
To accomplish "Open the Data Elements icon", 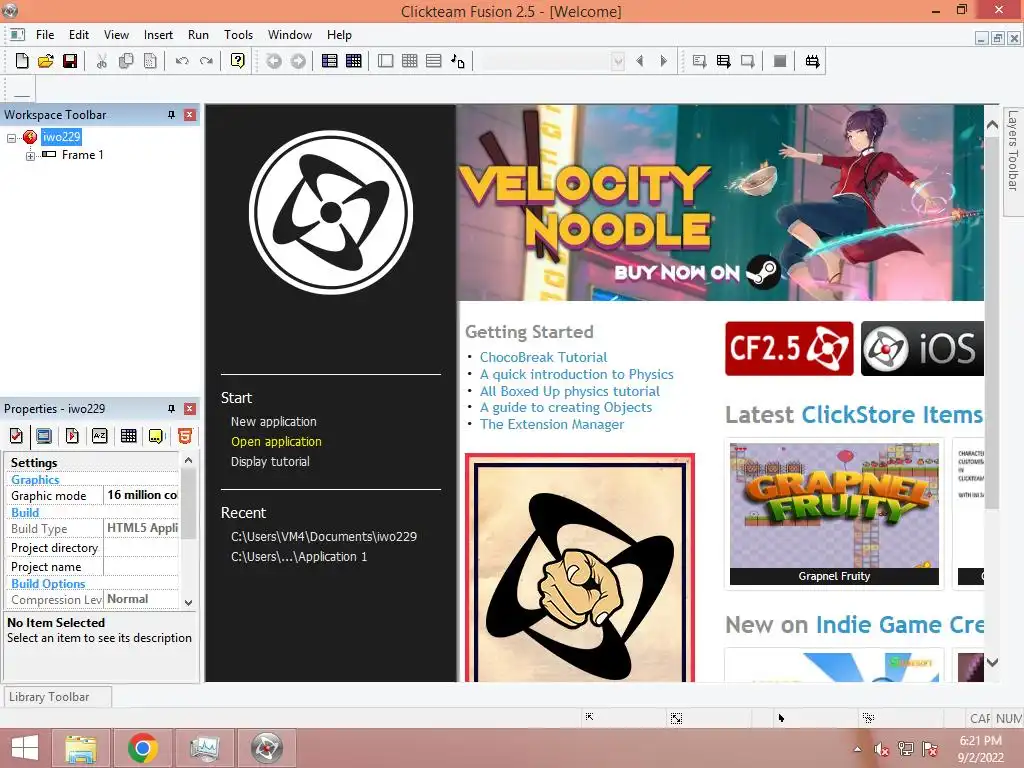I will pyautogui.click(x=458, y=61).
